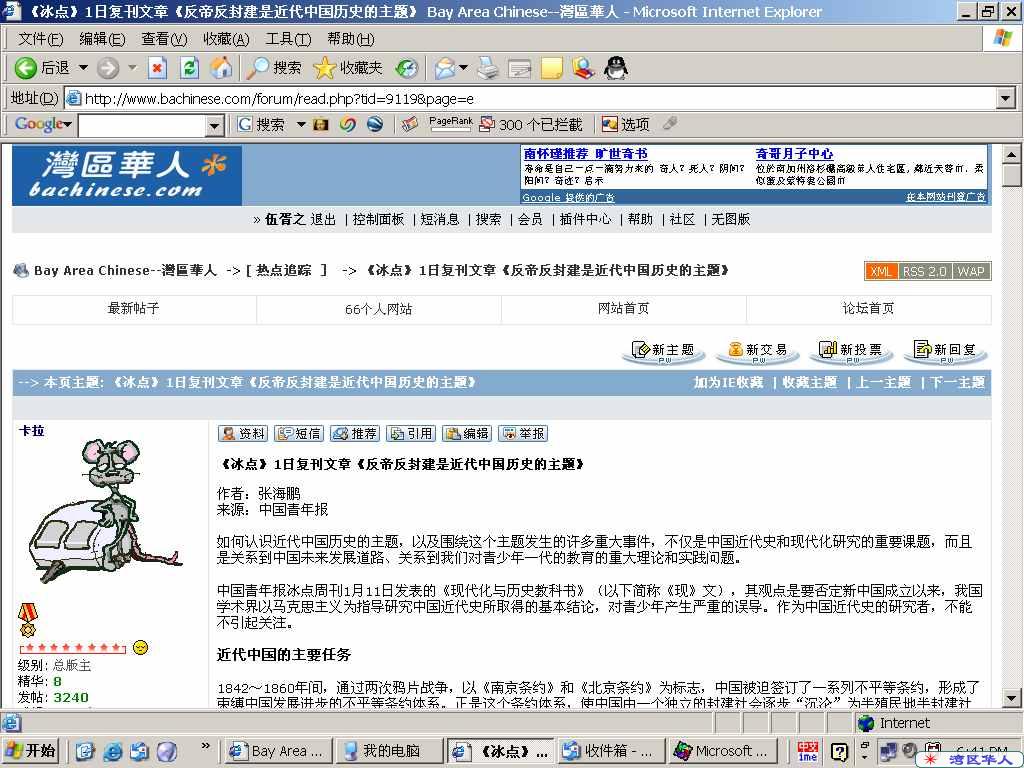Switch to 我的电脑 taskbar window

pos(388,751)
